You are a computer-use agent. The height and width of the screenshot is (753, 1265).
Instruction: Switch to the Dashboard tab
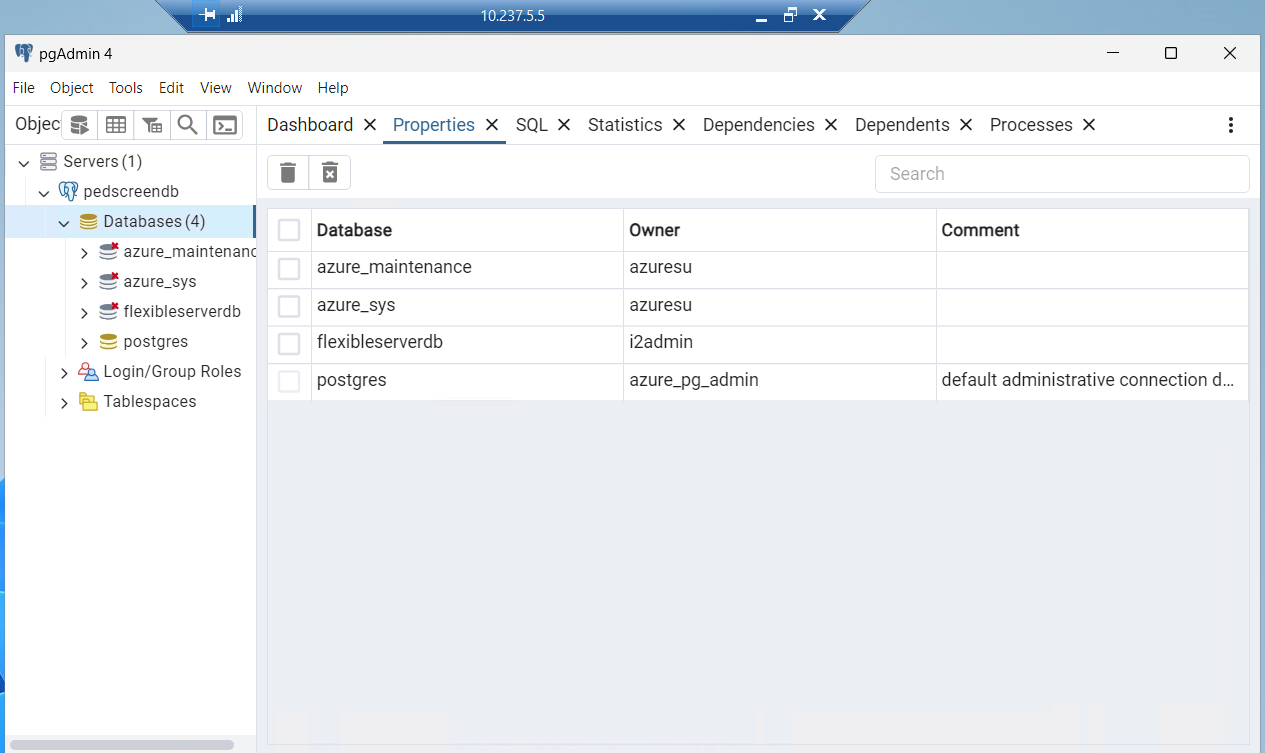pyautogui.click(x=310, y=125)
